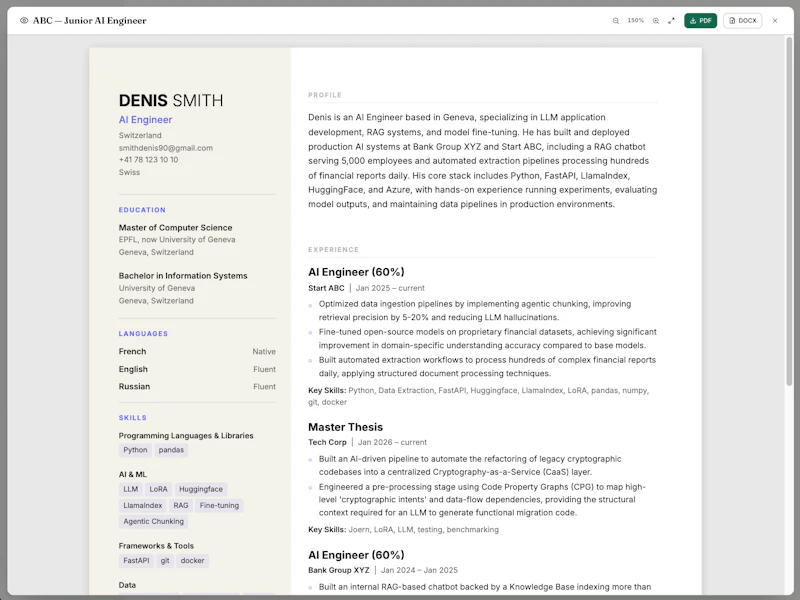The width and height of the screenshot is (800, 600).
Task: Click the docker skill tag
Action: (192, 561)
